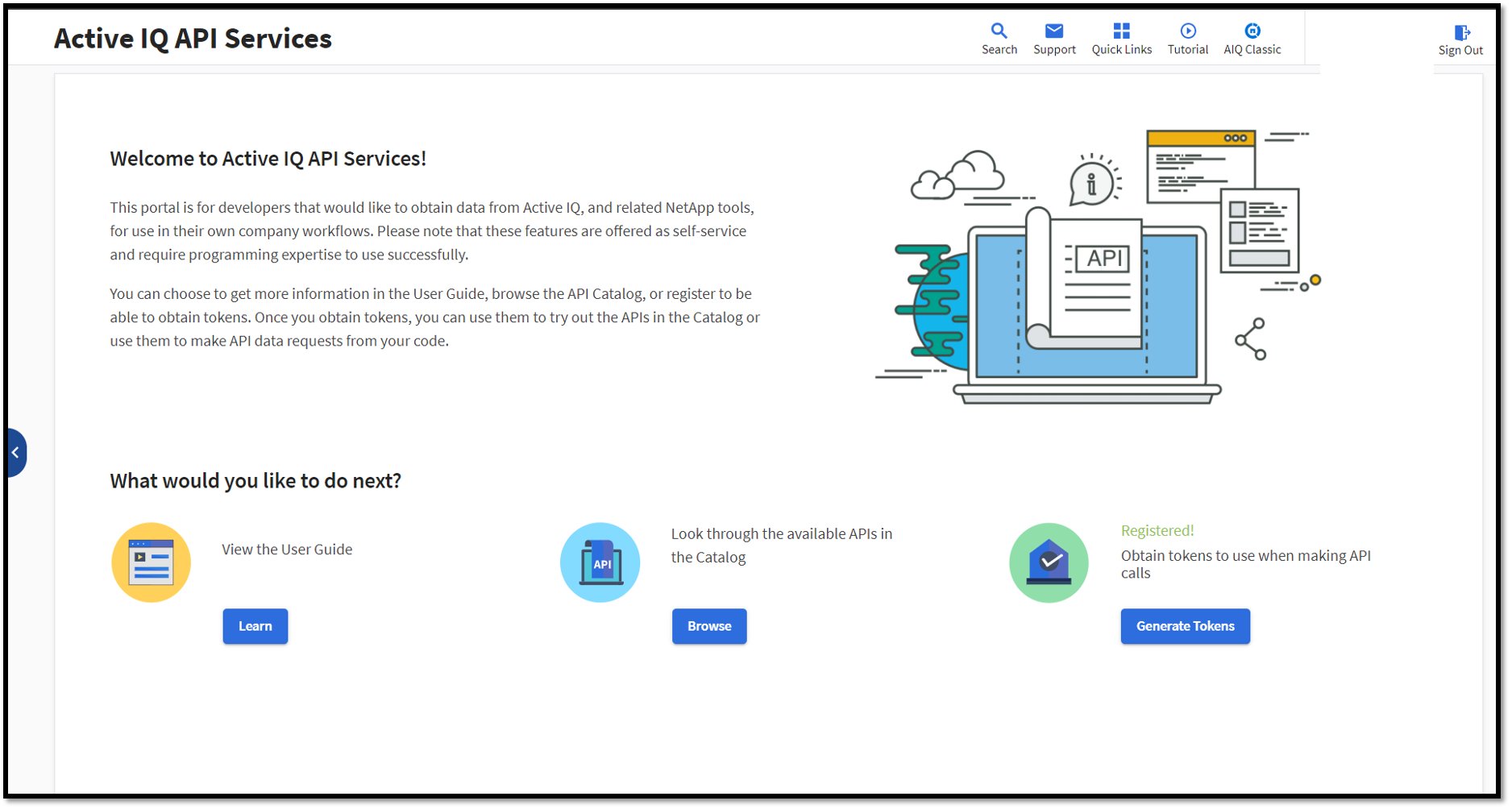Screen dimensions: 1512x809
Task: Click the Sign Out label
Action: click(1460, 51)
